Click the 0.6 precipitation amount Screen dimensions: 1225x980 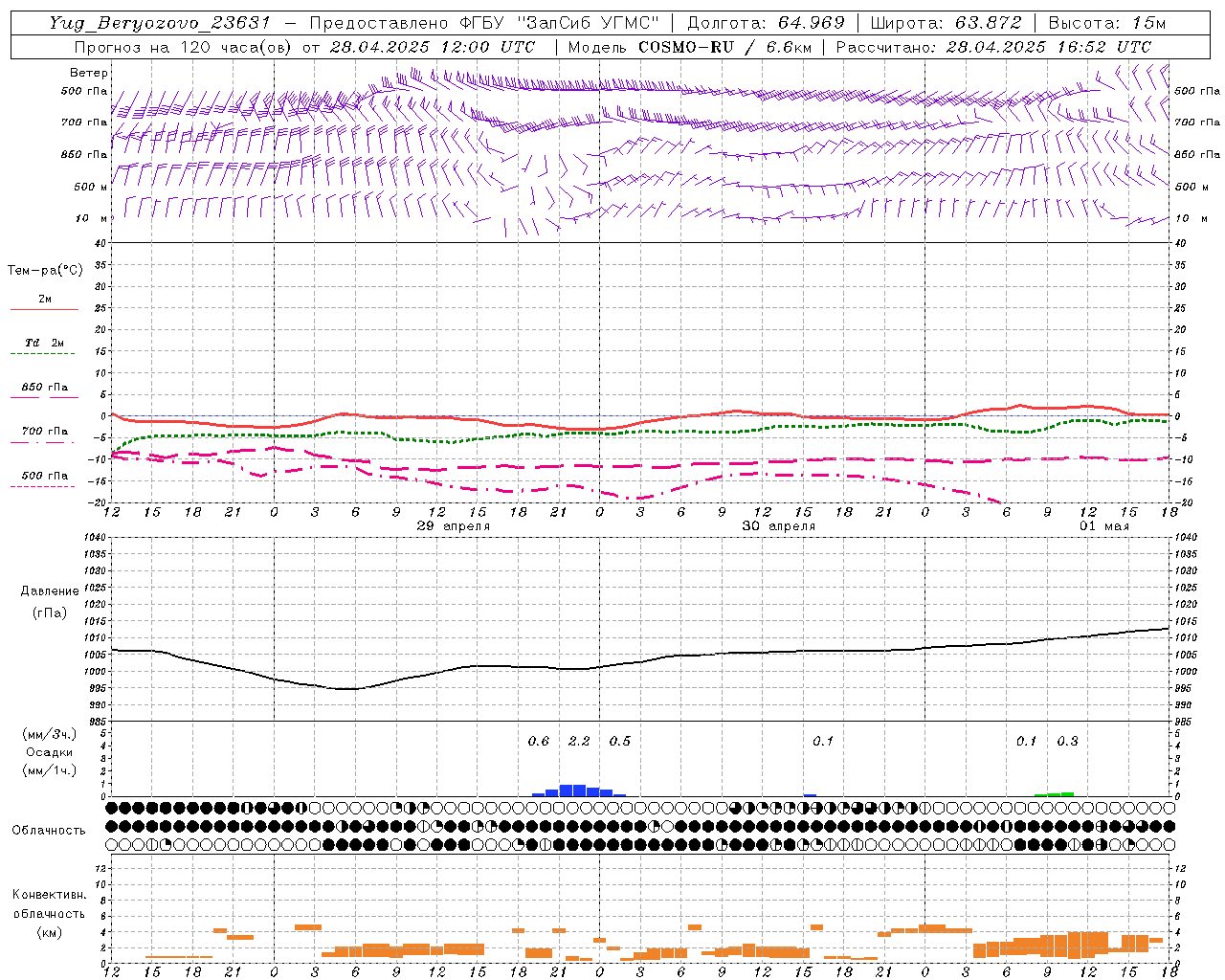(539, 742)
